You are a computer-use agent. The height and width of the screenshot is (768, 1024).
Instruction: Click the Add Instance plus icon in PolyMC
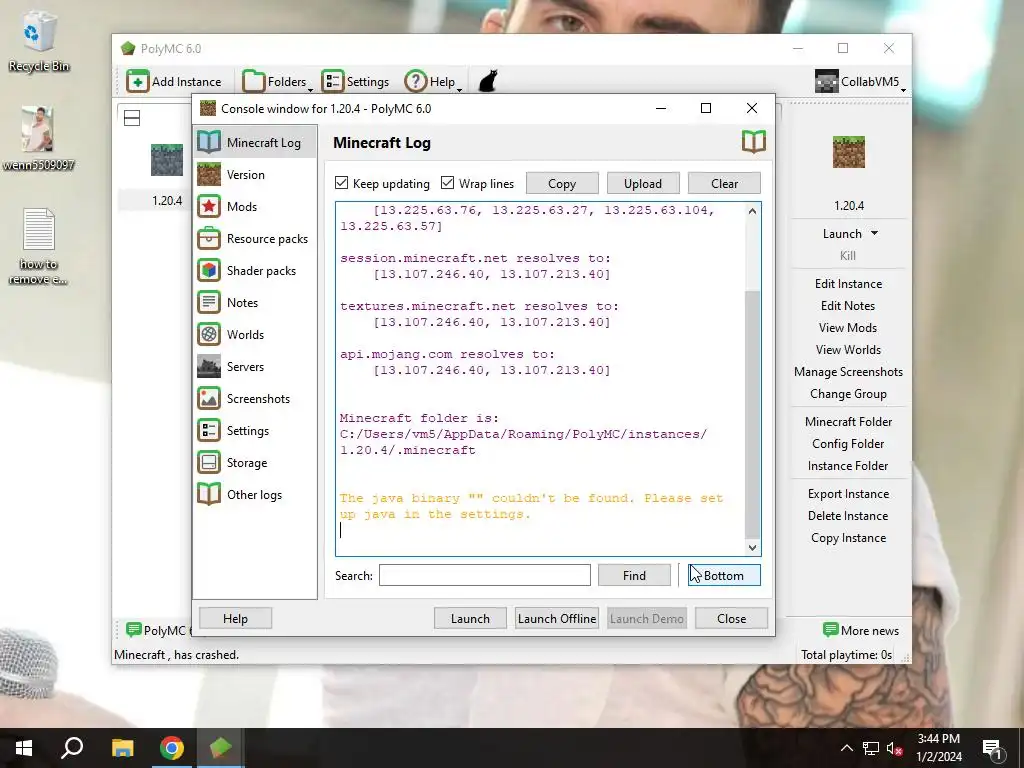(138, 82)
